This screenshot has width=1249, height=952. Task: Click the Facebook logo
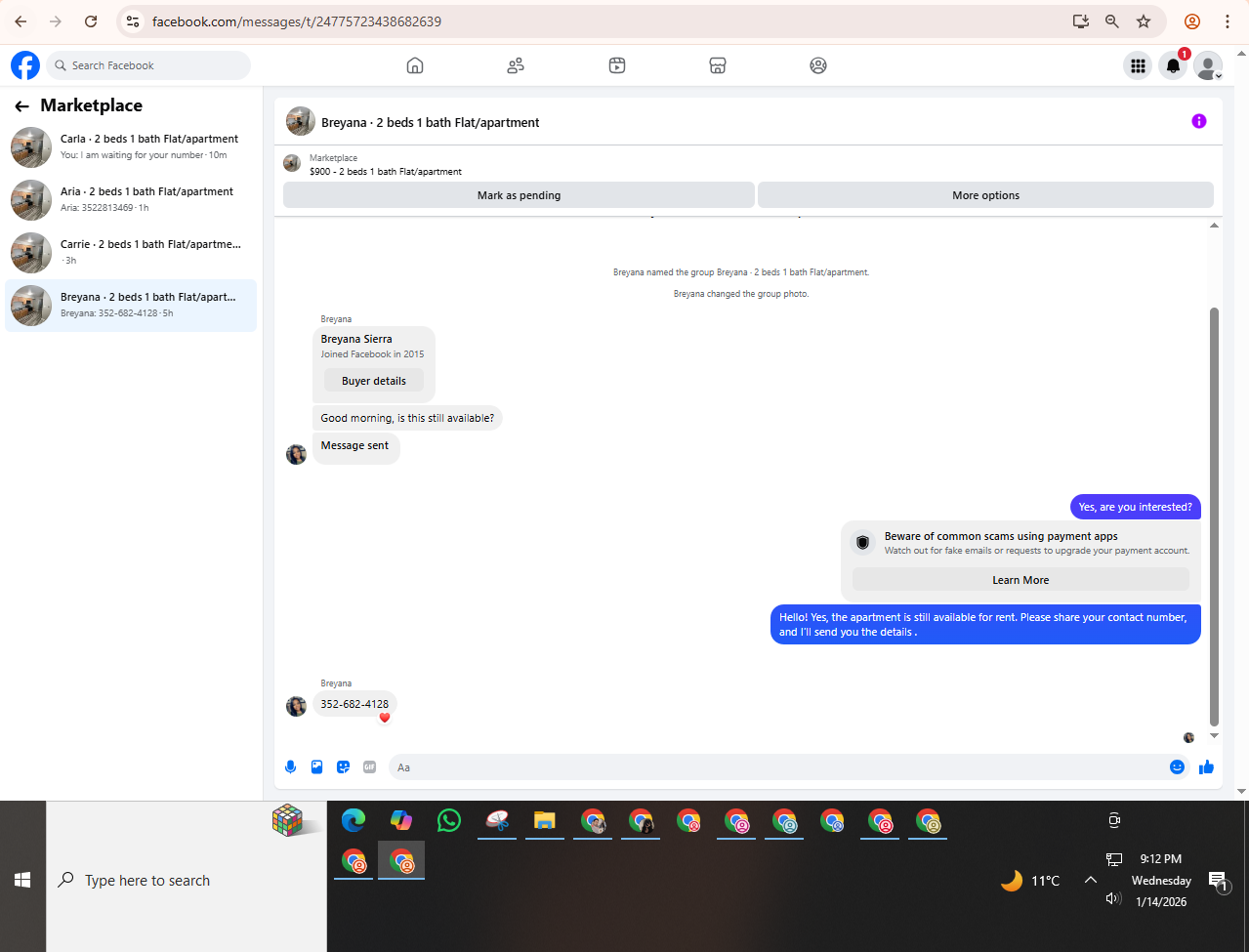(25, 65)
